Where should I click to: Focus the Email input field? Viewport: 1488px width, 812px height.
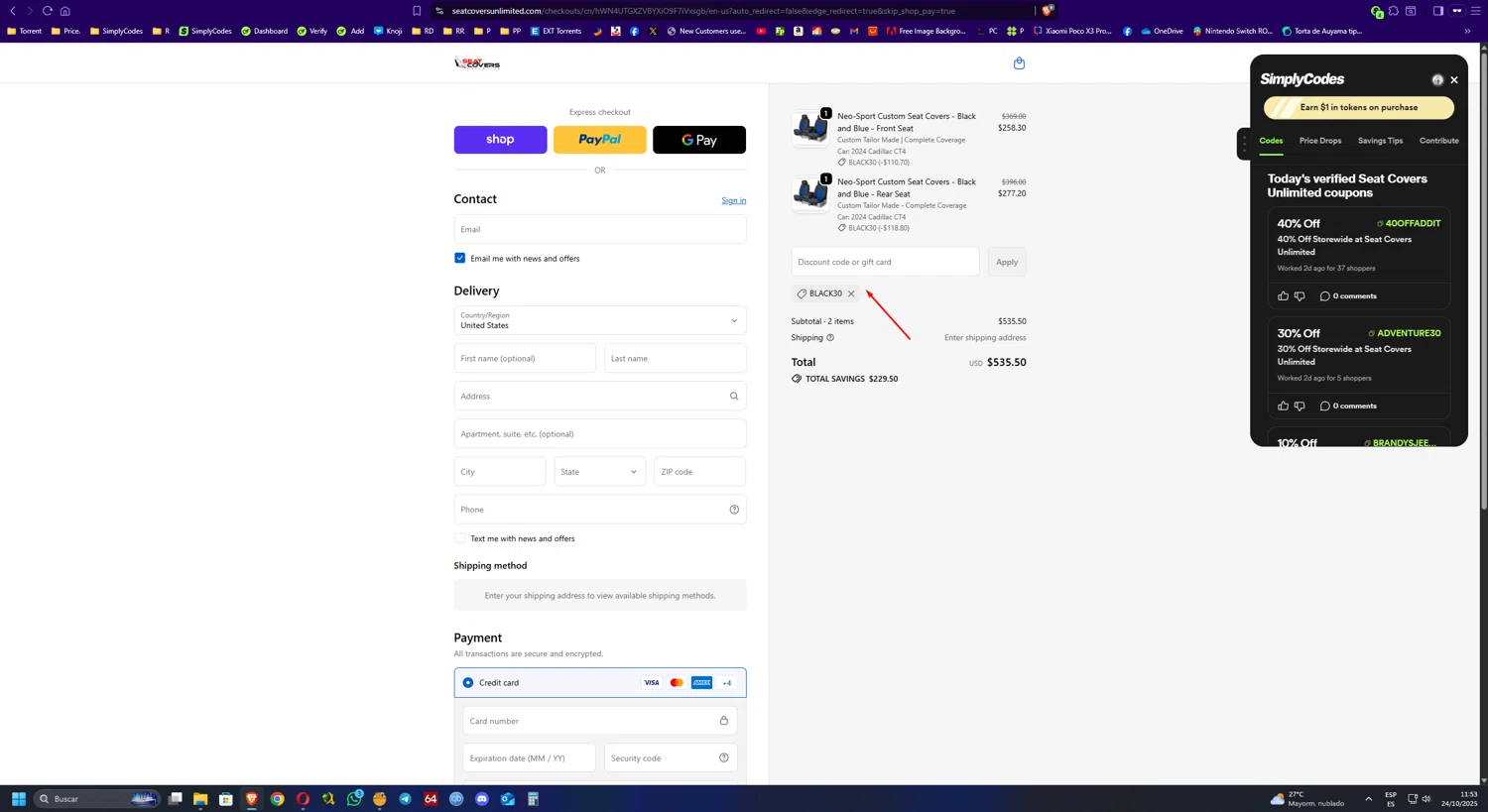click(x=600, y=229)
